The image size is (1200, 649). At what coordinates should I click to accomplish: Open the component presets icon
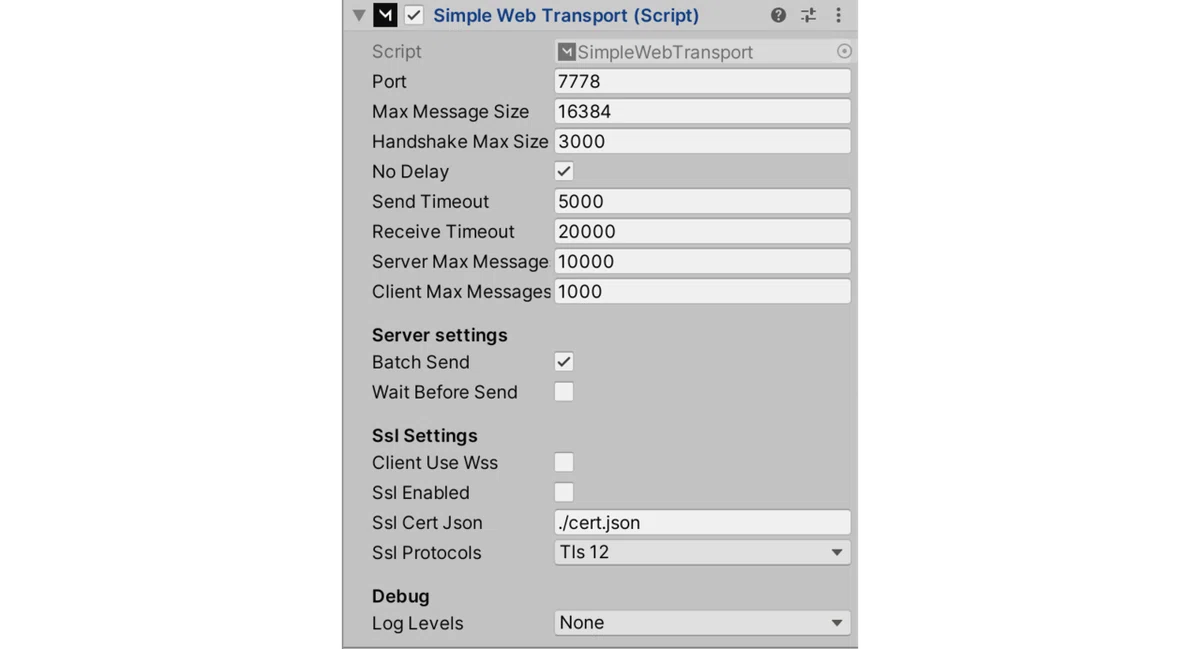[x=808, y=15]
